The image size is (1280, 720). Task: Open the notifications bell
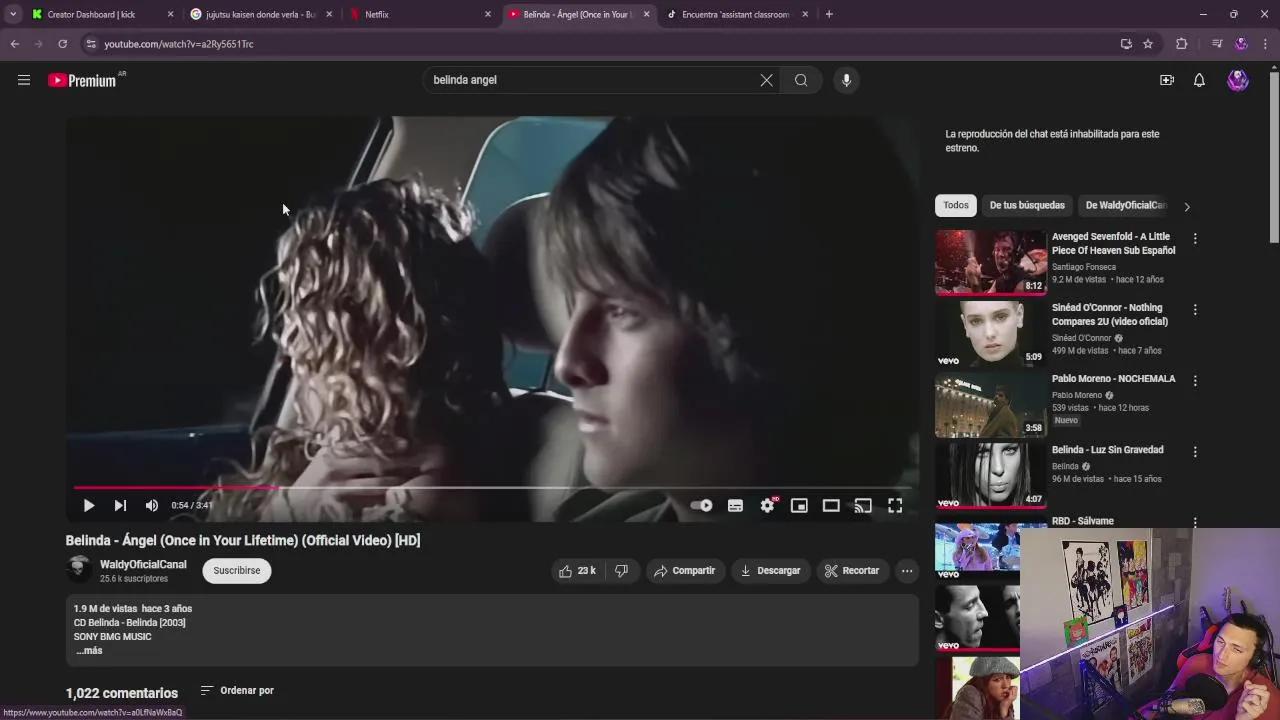pyautogui.click(x=1199, y=80)
